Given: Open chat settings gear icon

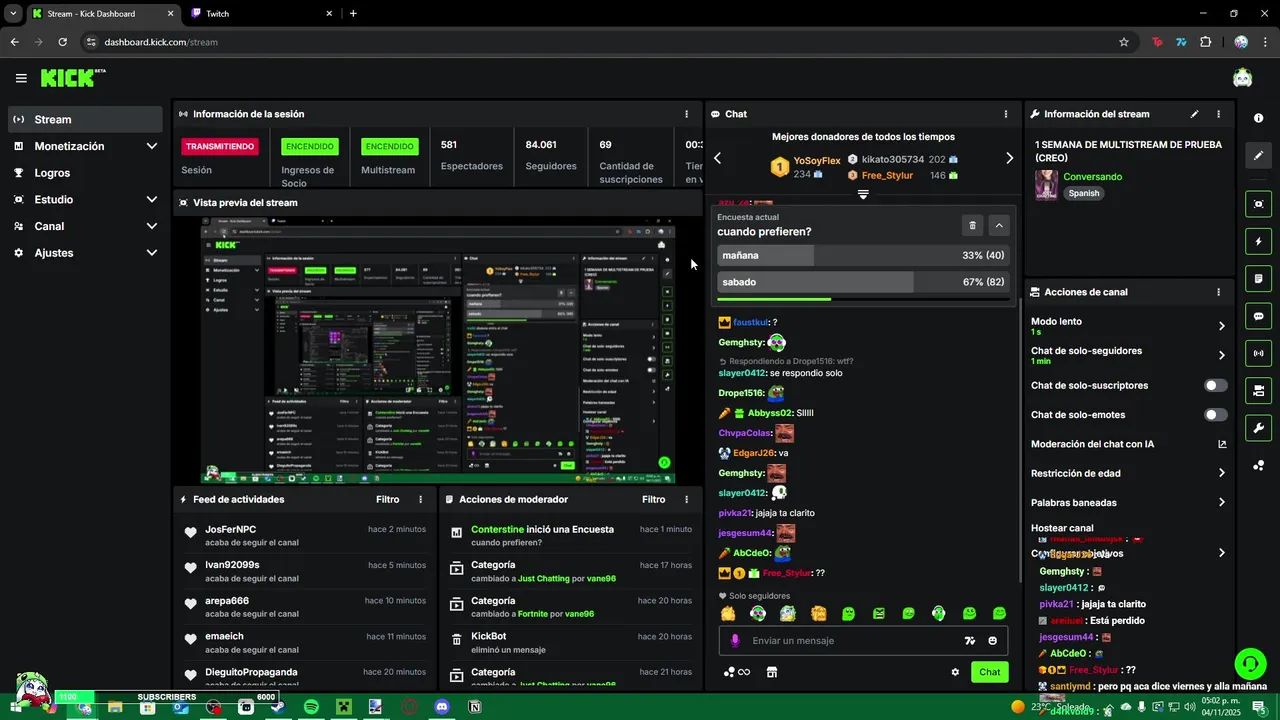Looking at the screenshot, I should [955, 672].
